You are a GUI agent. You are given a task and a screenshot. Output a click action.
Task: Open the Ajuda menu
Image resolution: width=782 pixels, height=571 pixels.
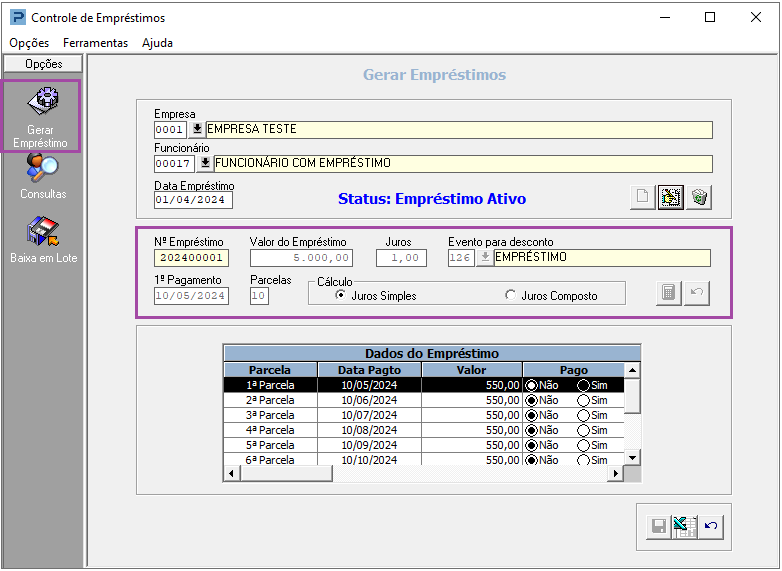(157, 43)
